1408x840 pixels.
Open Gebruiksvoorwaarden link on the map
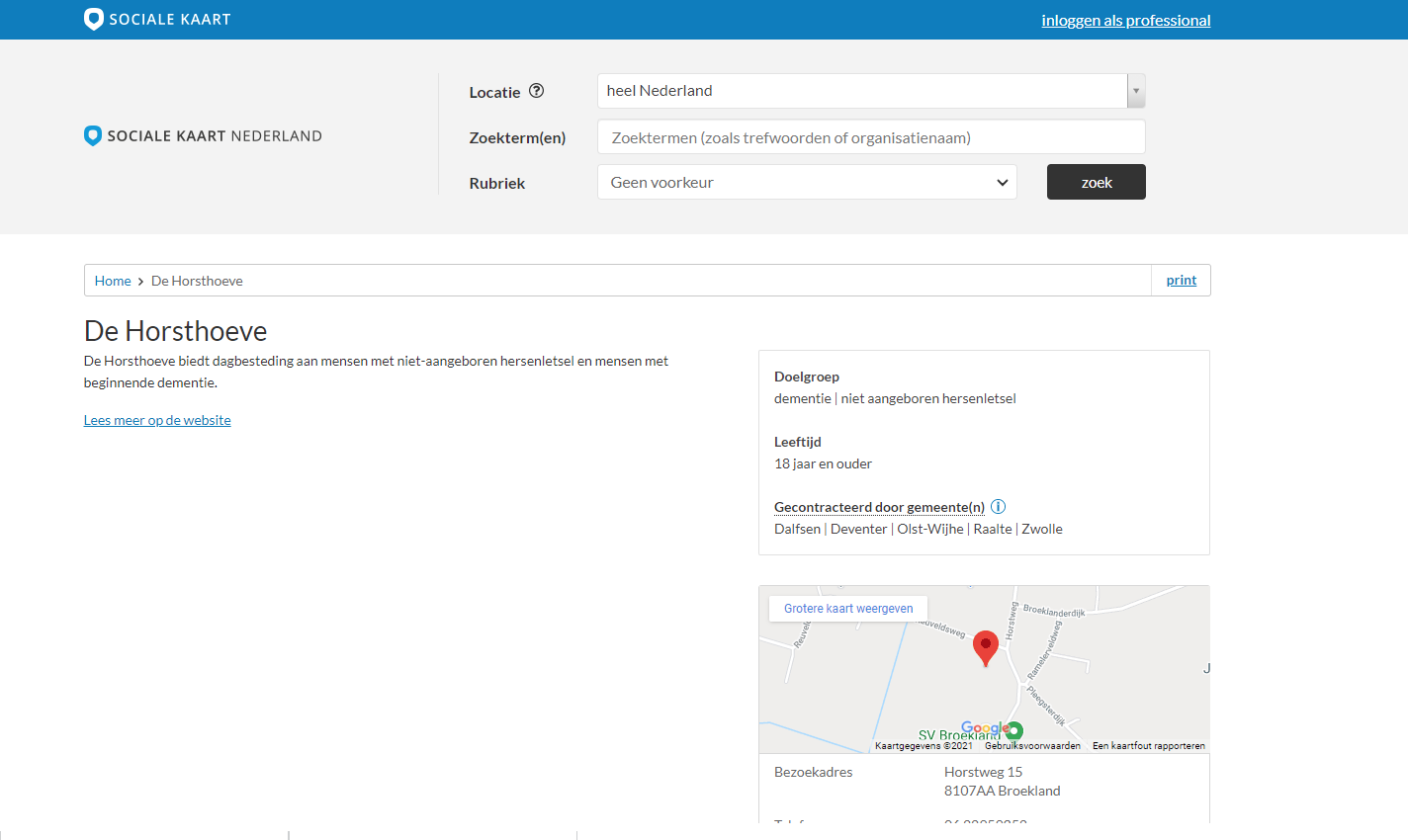tap(1032, 746)
